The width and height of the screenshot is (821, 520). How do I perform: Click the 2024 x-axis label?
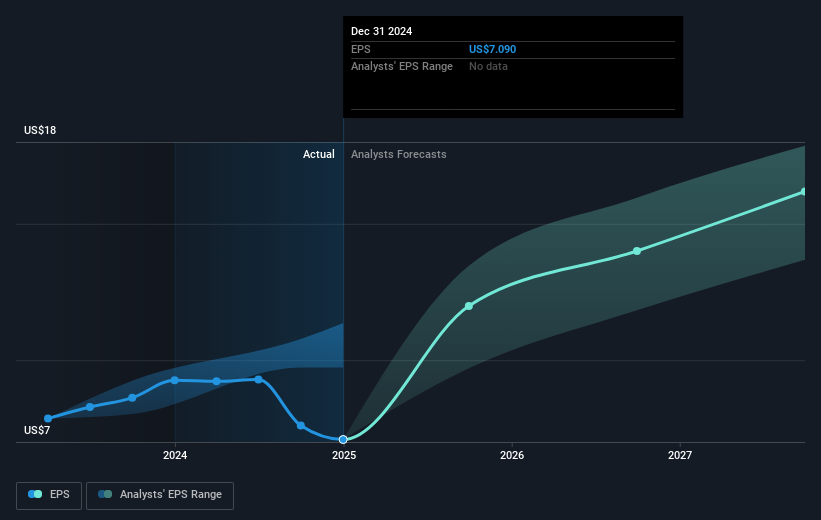pyautogui.click(x=175, y=456)
